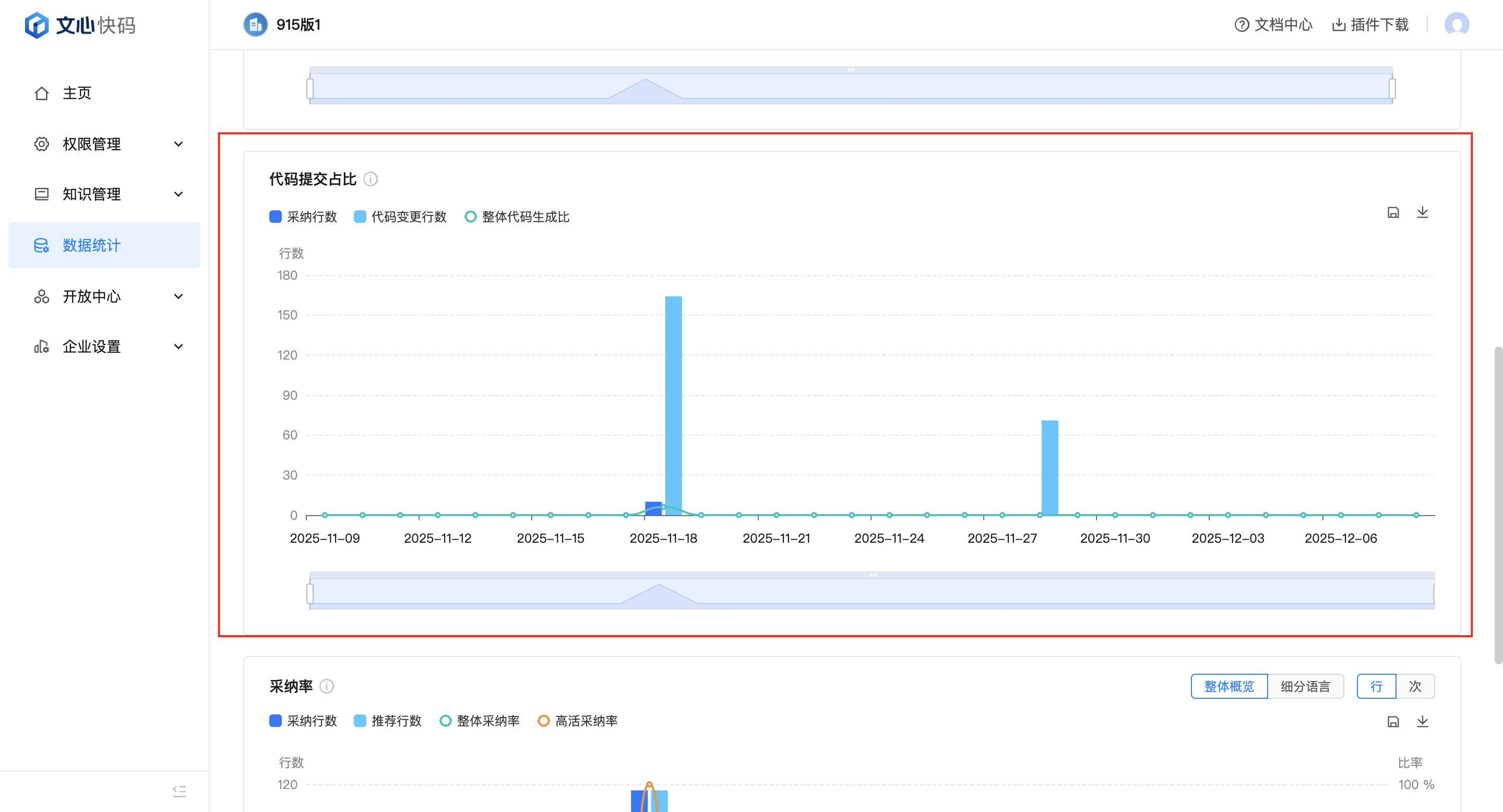Screen dimensions: 1503x812
Task: Collapse the sidebar using bottom collapse icon
Action: point(179,791)
